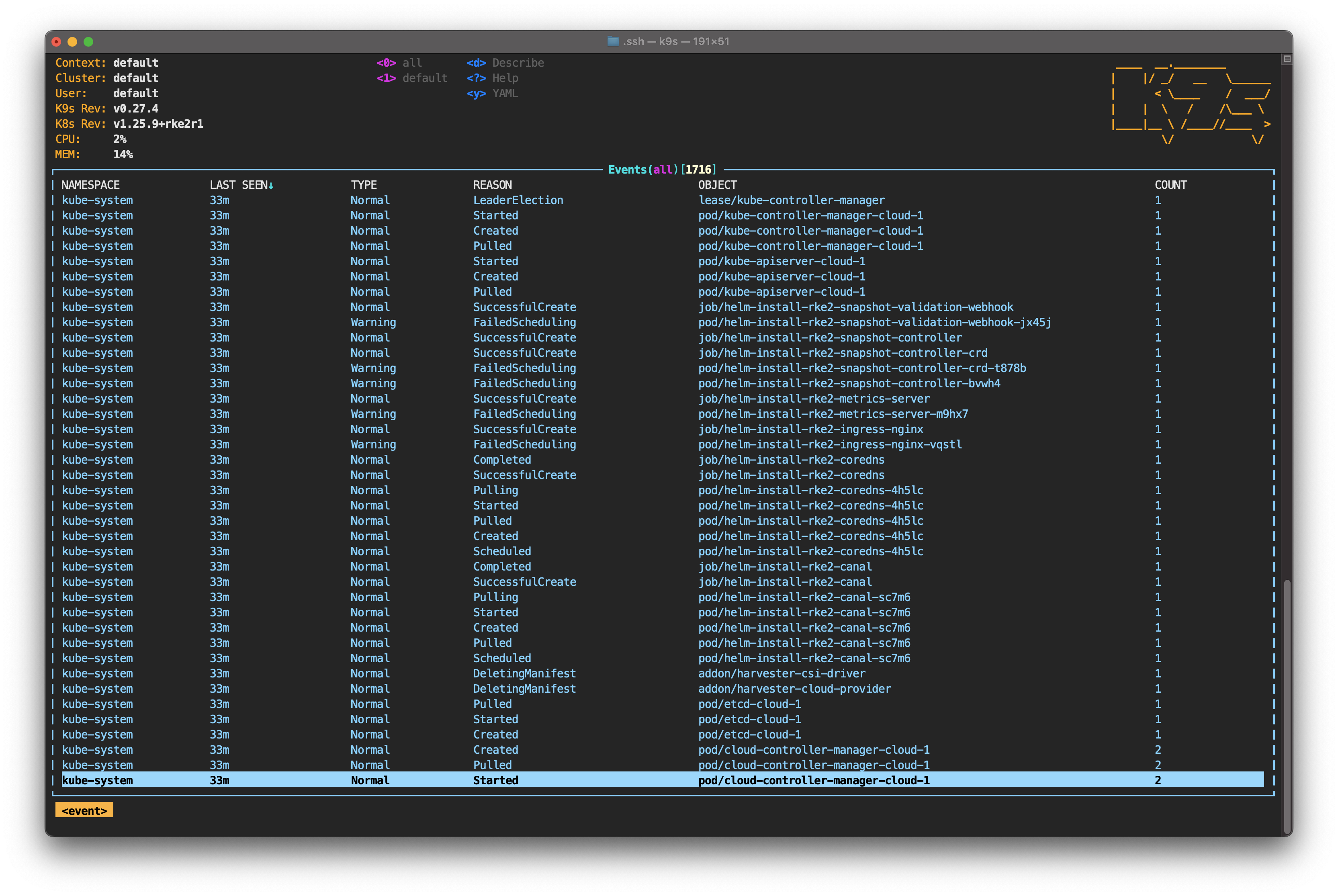Select the lease/kube-controller-manager row

[x=663, y=200]
